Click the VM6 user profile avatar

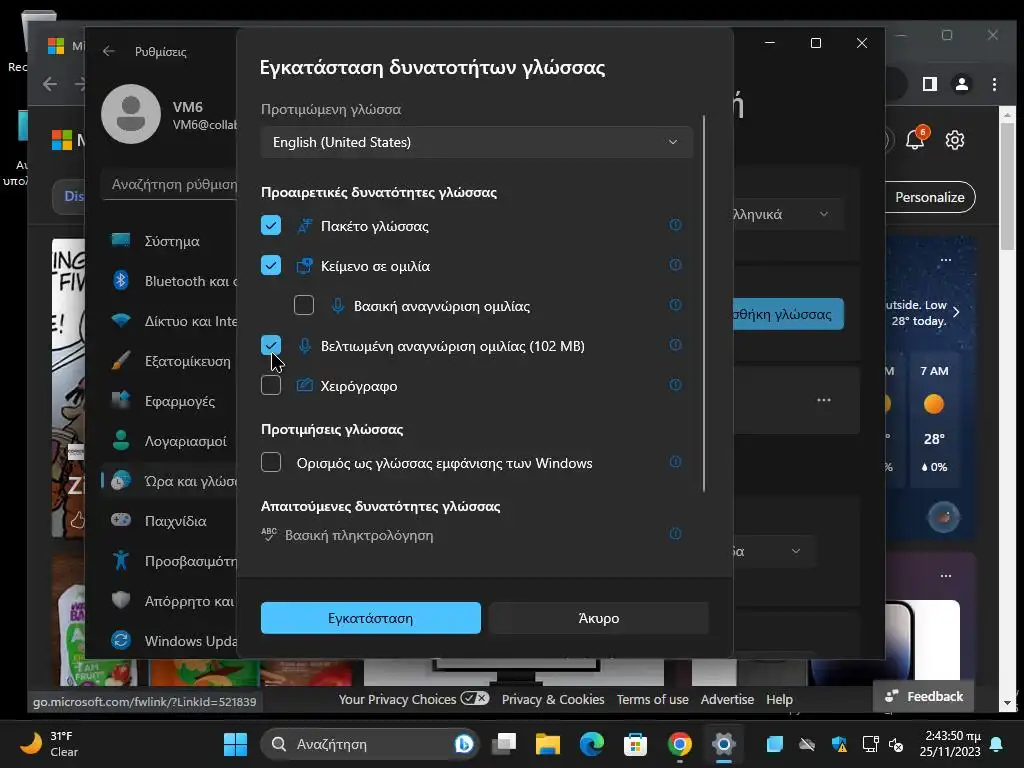131,114
